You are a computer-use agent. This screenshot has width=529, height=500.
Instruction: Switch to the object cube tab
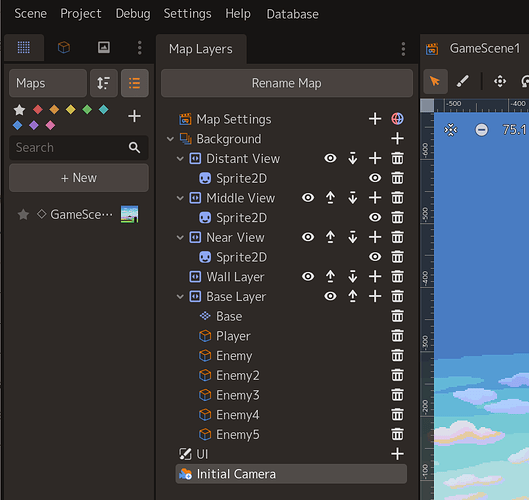[x=64, y=48]
